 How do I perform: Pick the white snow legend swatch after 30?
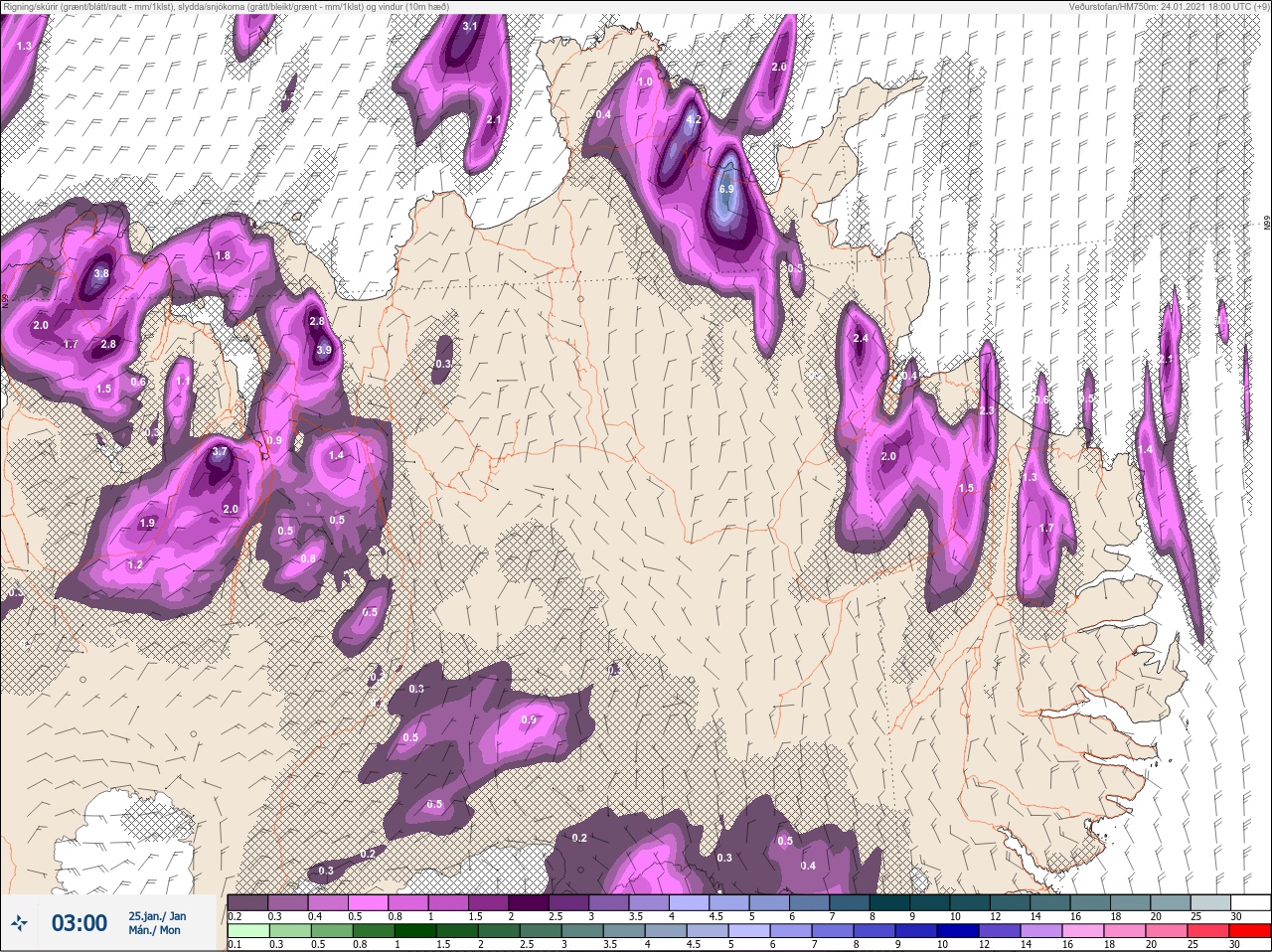1252,902
